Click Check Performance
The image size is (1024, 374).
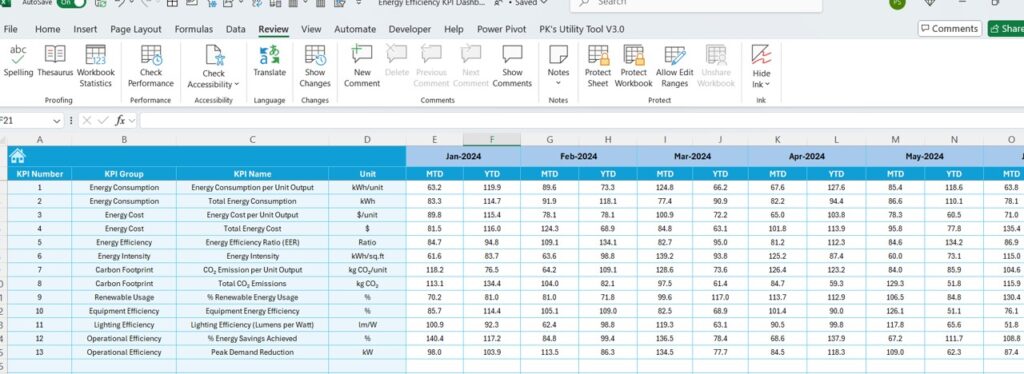(151, 66)
